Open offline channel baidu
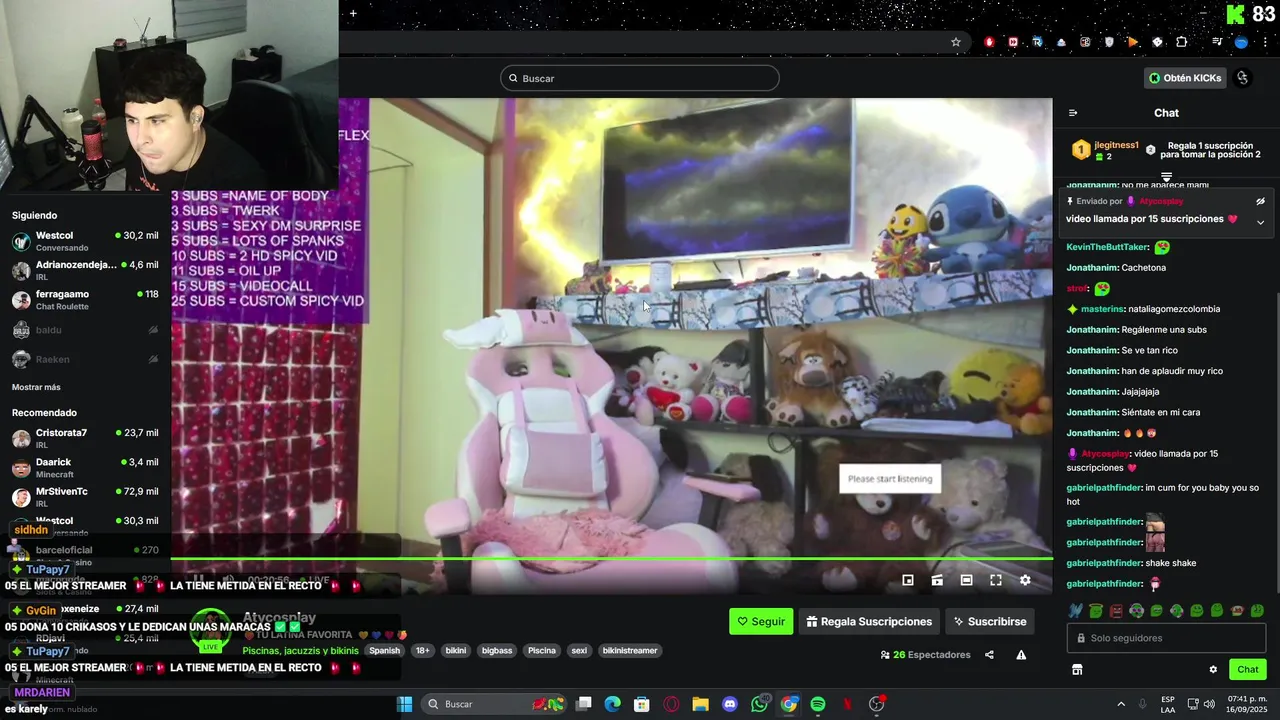 [x=85, y=330]
